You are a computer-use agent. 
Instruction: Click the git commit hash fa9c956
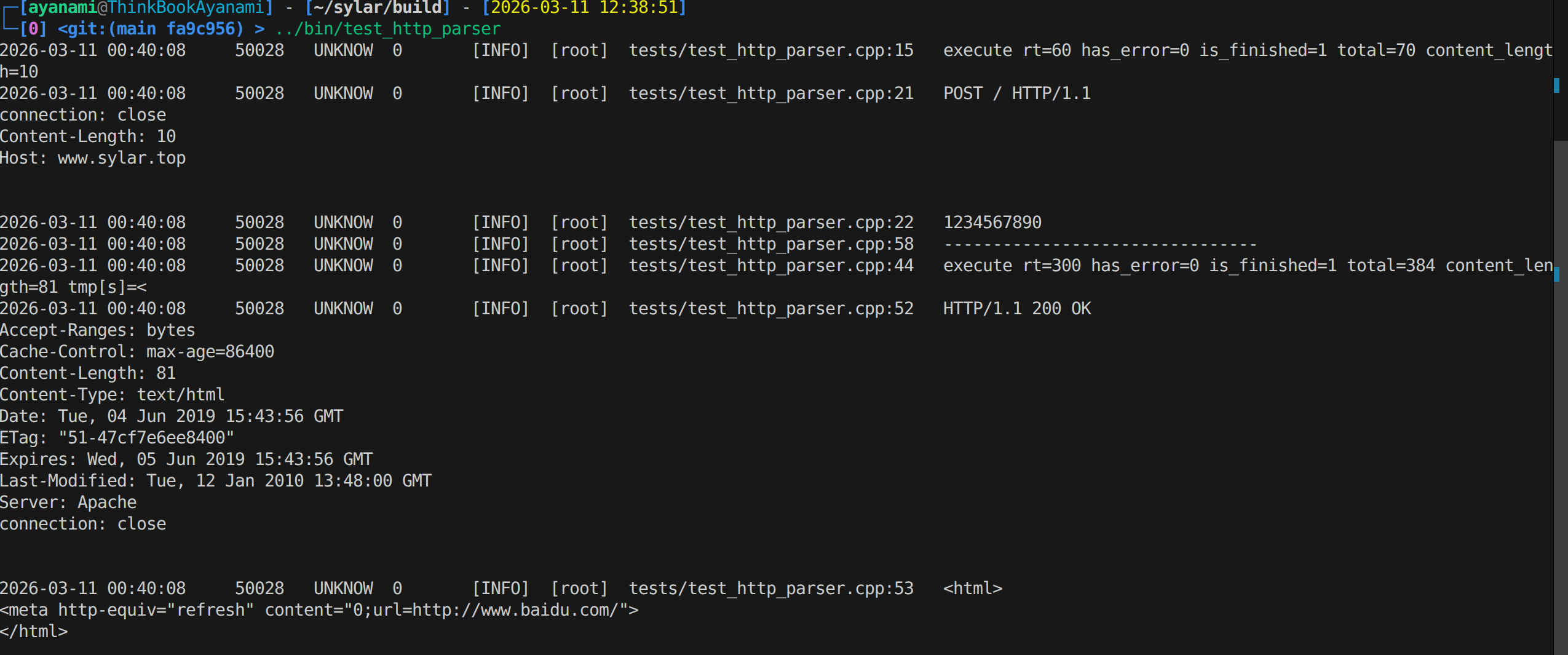click(x=201, y=29)
